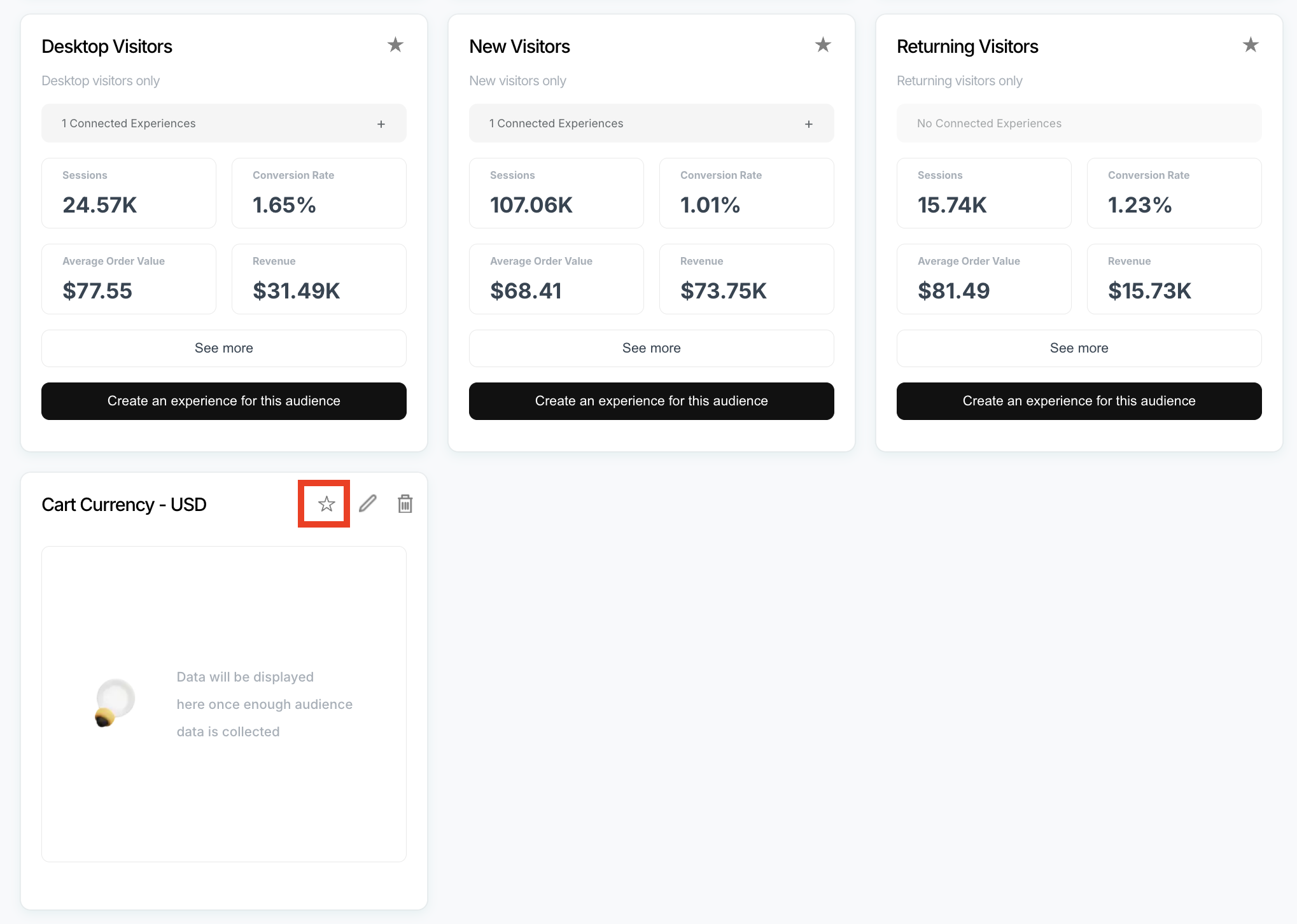Expand New Visitors connected experiences plus
This screenshot has height=924, width=1297.
tap(809, 124)
